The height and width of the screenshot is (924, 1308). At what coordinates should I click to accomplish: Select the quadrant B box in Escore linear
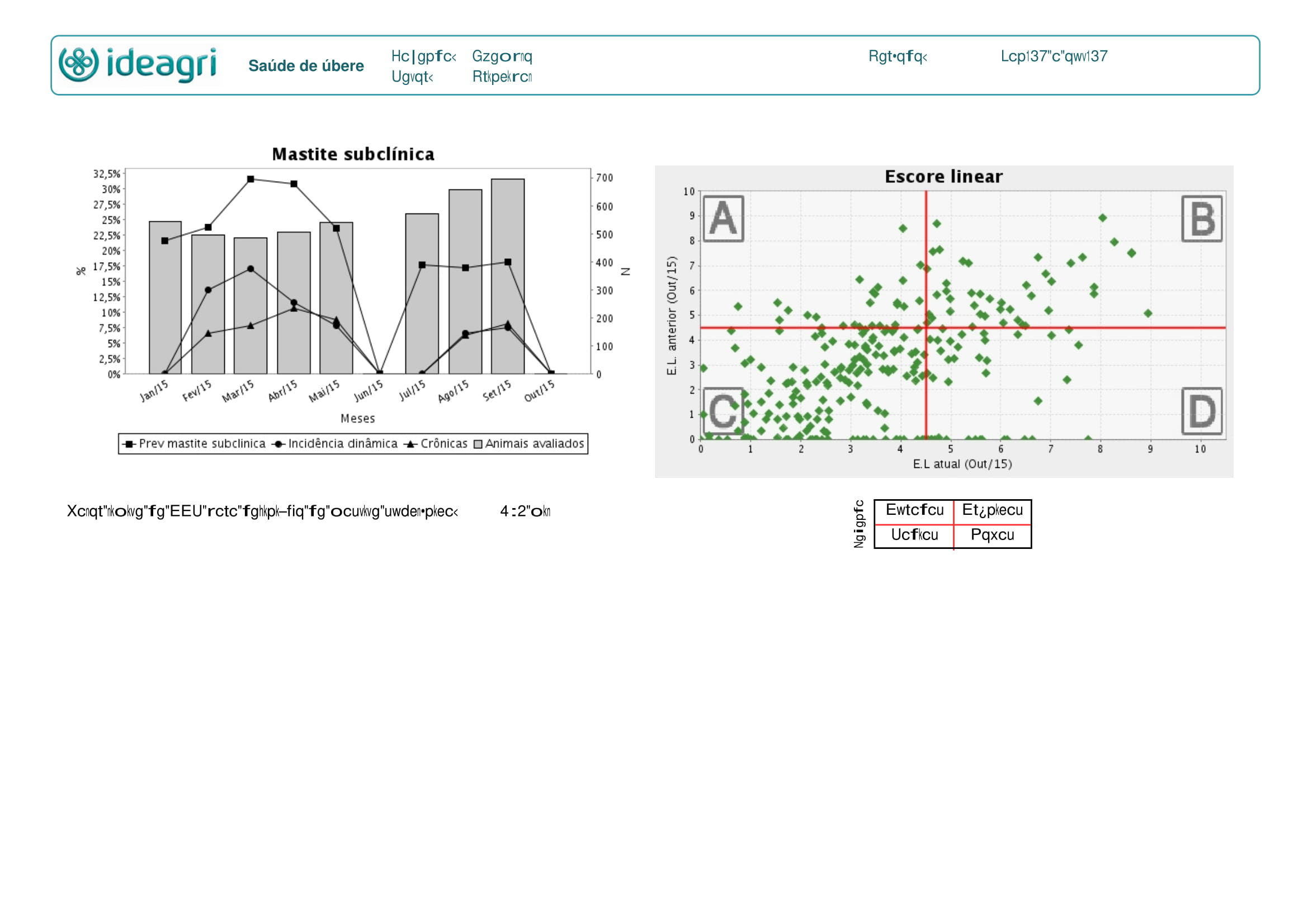[1202, 219]
